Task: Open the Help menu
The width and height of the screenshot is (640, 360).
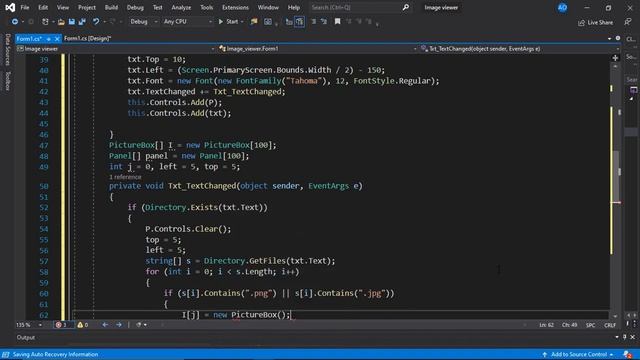Action: click(293, 7)
